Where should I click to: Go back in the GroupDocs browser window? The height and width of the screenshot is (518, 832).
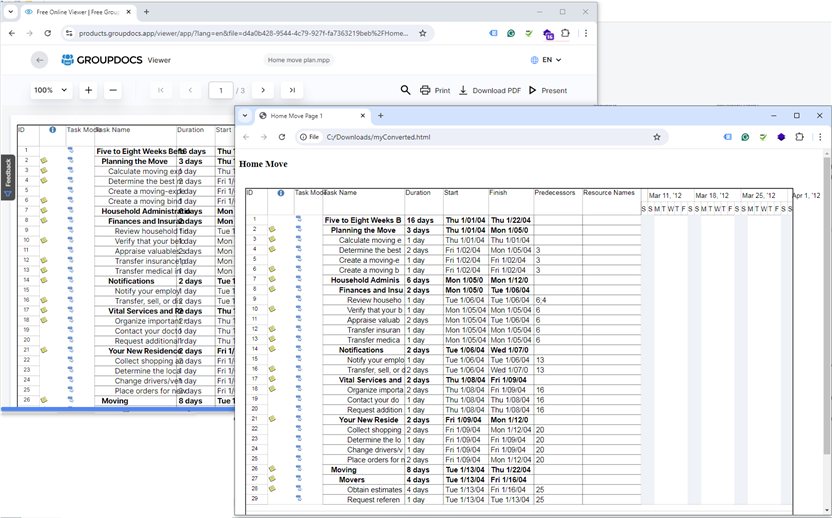(12, 33)
